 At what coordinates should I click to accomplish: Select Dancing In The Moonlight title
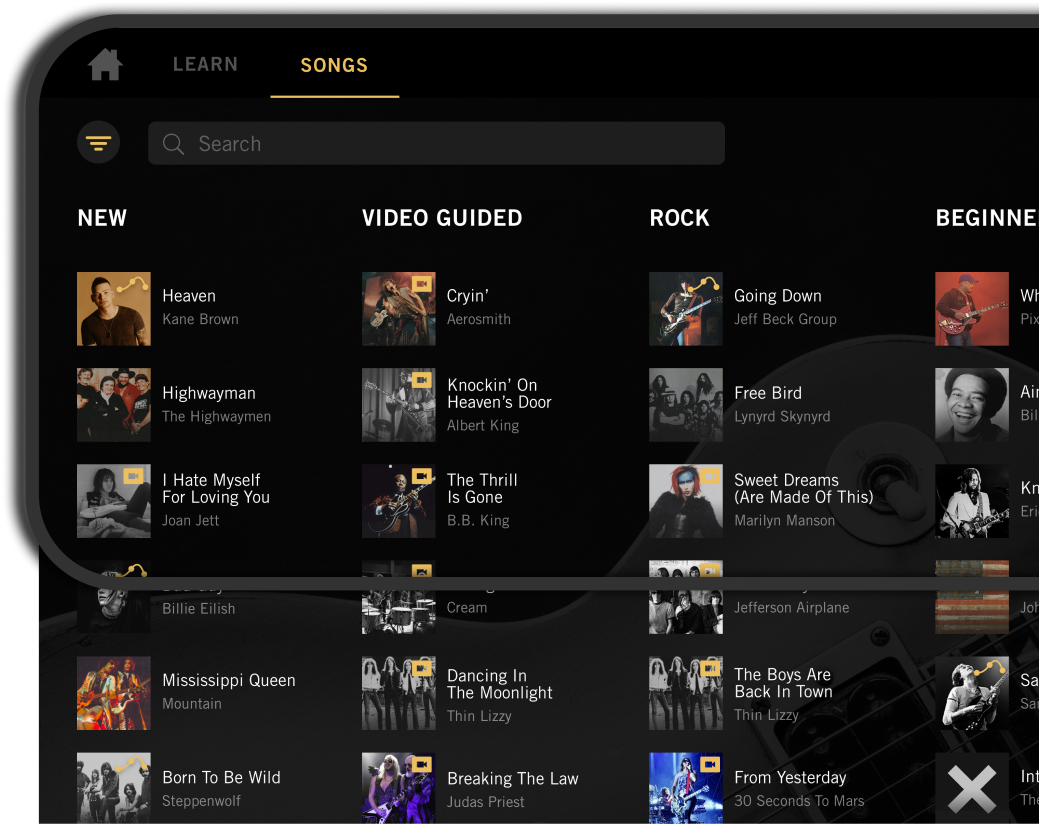tap(500, 684)
